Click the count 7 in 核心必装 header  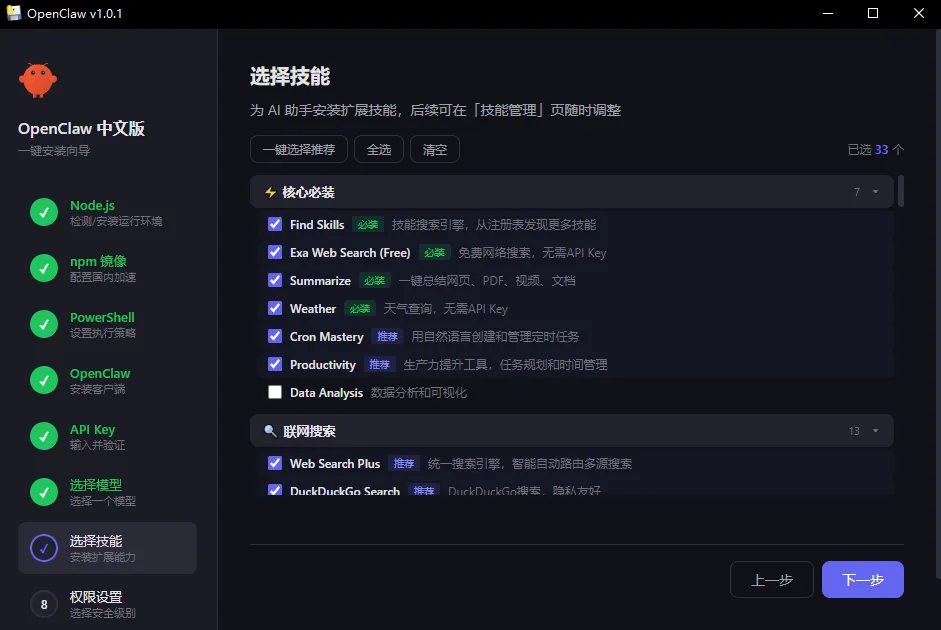point(857,192)
